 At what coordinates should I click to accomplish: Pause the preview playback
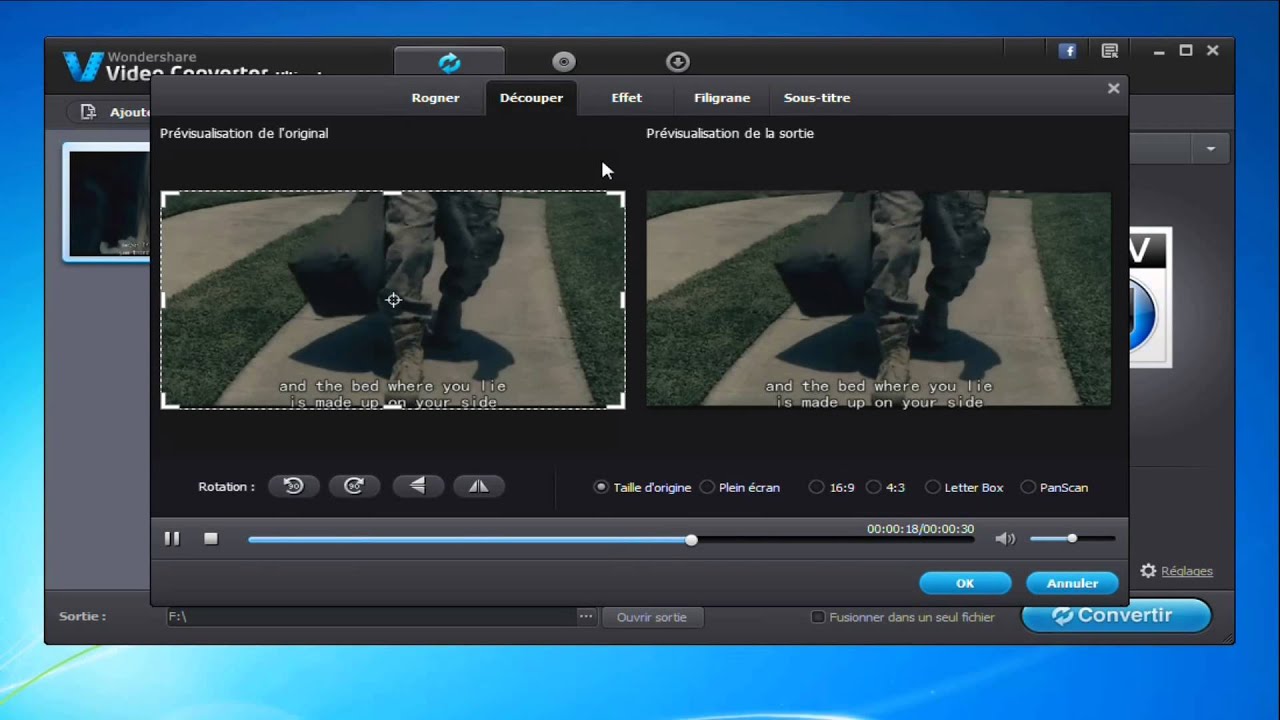pos(172,538)
